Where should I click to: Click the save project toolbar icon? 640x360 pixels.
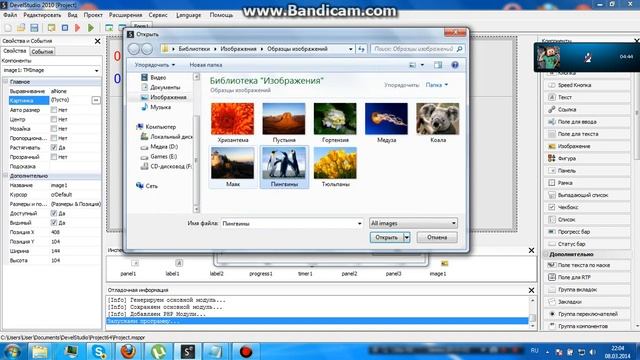pyautogui.click(x=34, y=28)
